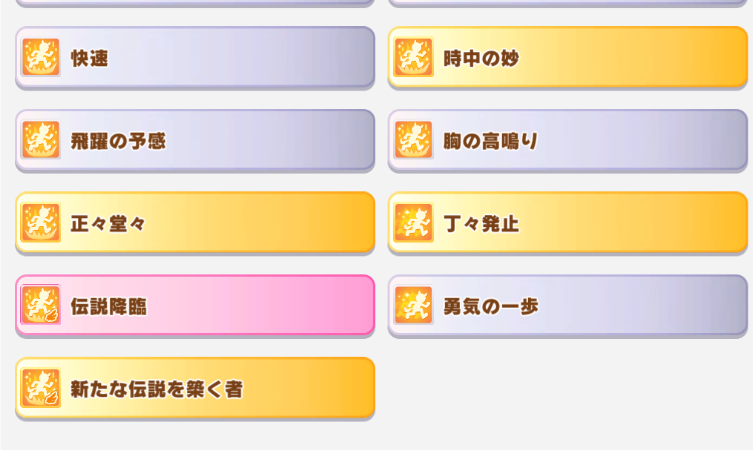The image size is (753, 450).
Task: Click the partially visible bar above 時中の妙
Action: 568,3
